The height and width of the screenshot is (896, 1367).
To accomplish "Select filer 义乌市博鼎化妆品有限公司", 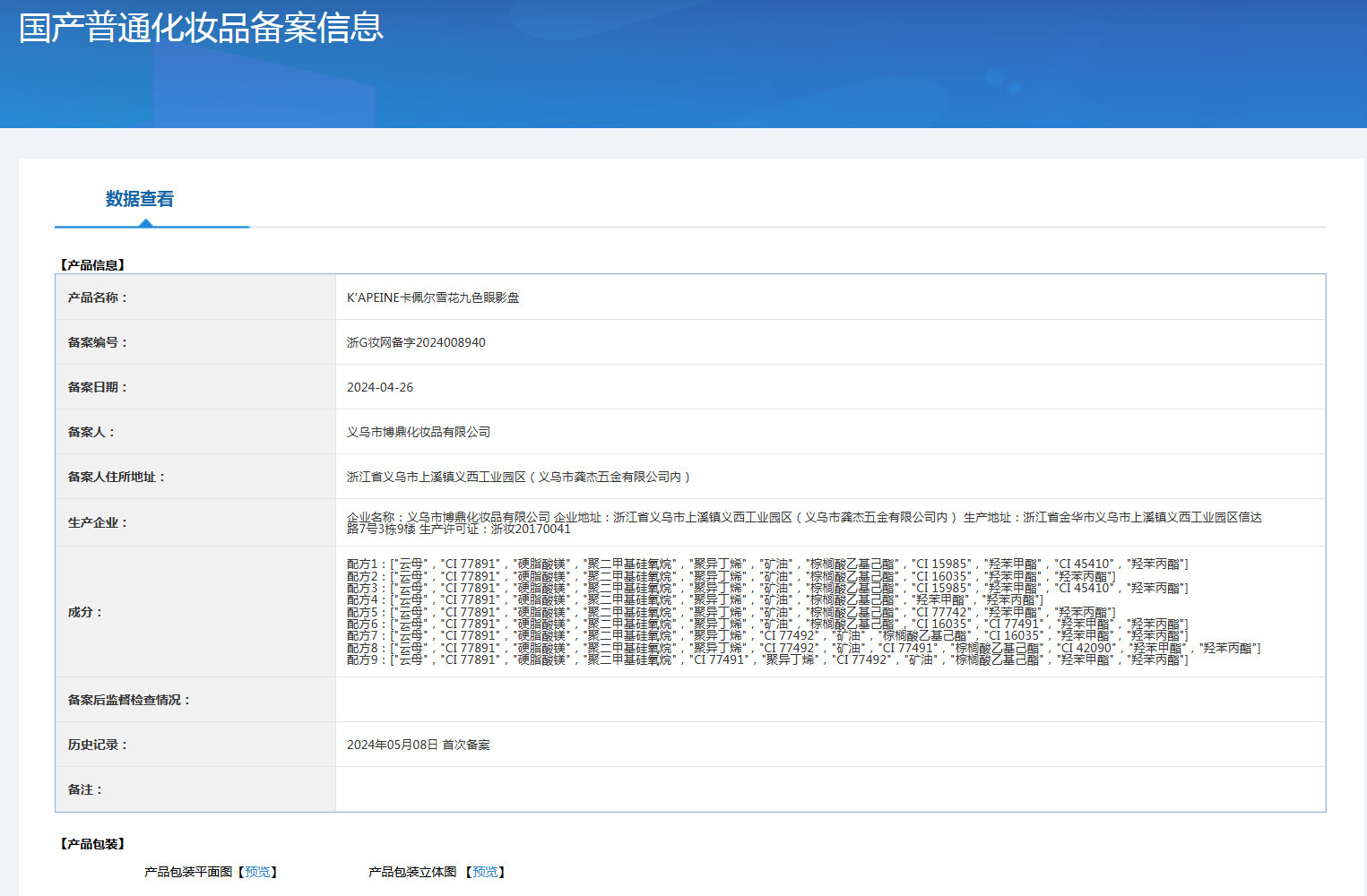I will coord(419,432).
